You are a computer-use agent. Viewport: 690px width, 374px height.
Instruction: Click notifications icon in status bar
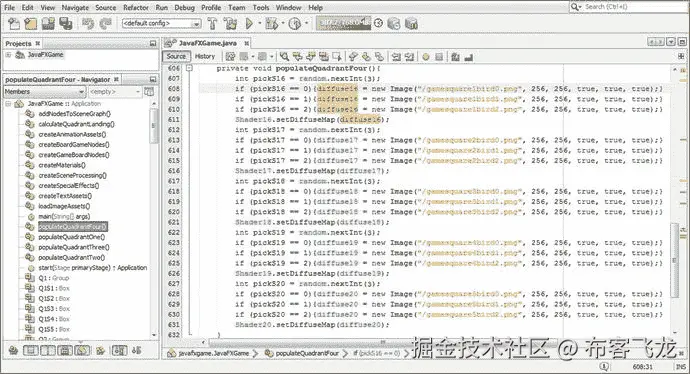(x=604, y=367)
